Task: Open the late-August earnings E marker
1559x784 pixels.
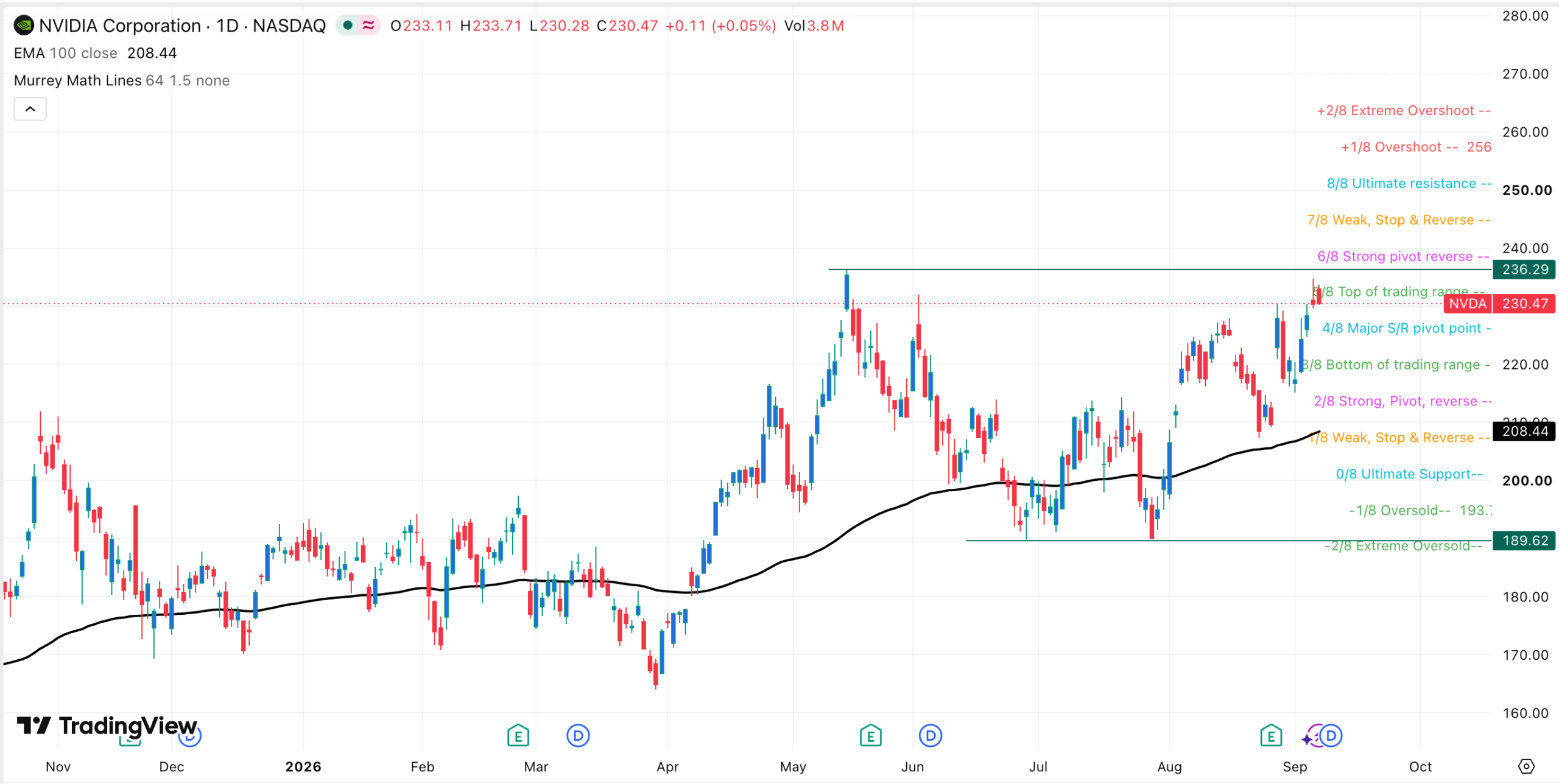Action: [x=1271, y=735]
